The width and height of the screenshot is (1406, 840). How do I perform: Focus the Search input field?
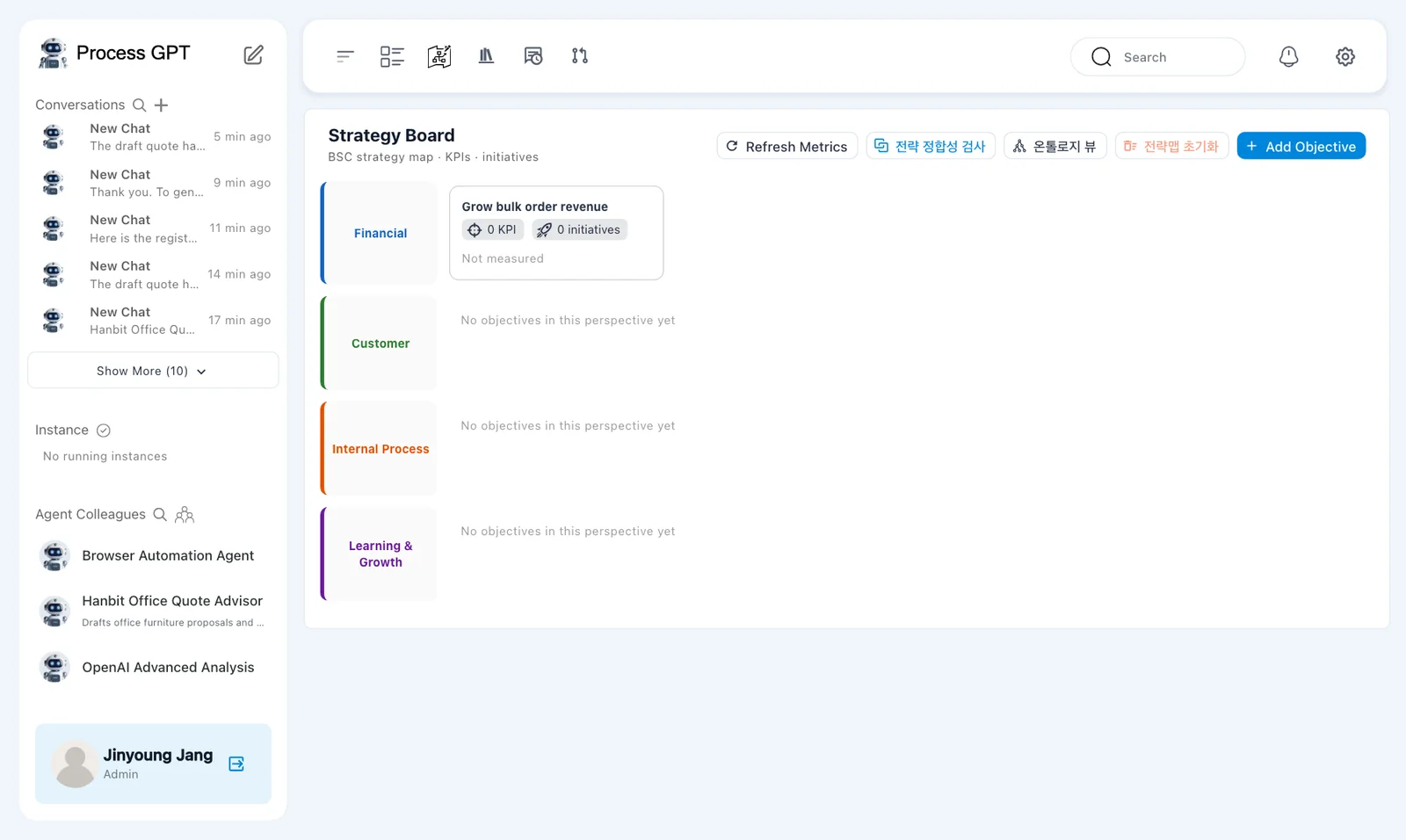pyautogui.click(x=1157, y=57)
